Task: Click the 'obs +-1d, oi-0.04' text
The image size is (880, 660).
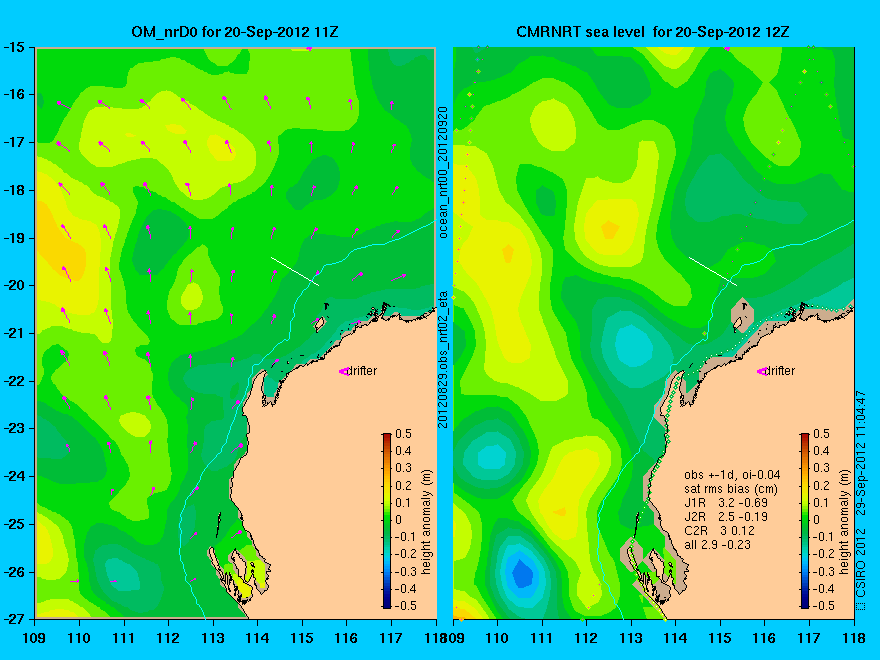Action: pyautogui.click(x=732, y=475)
